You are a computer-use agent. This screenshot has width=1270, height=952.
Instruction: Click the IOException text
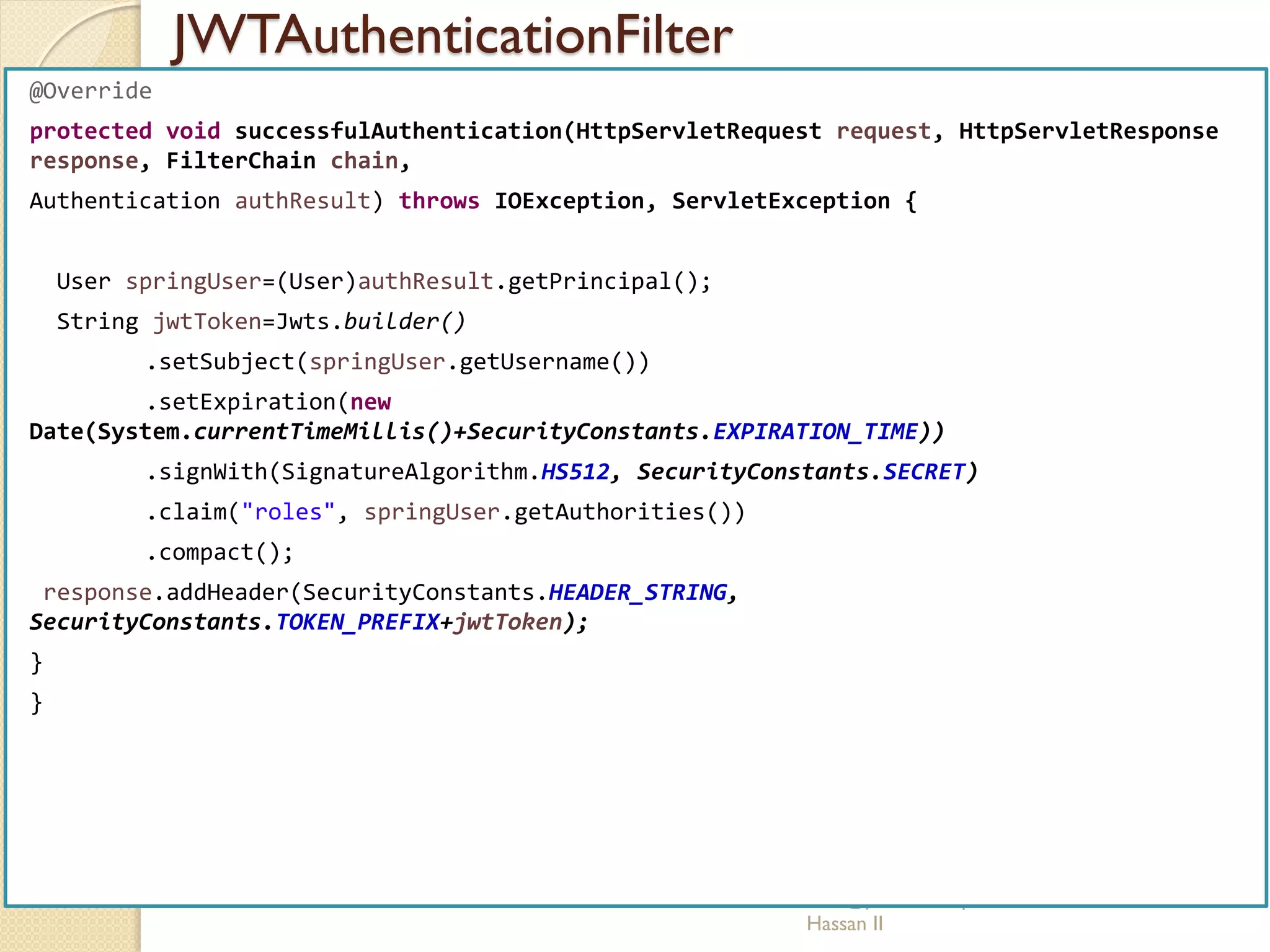569,201
